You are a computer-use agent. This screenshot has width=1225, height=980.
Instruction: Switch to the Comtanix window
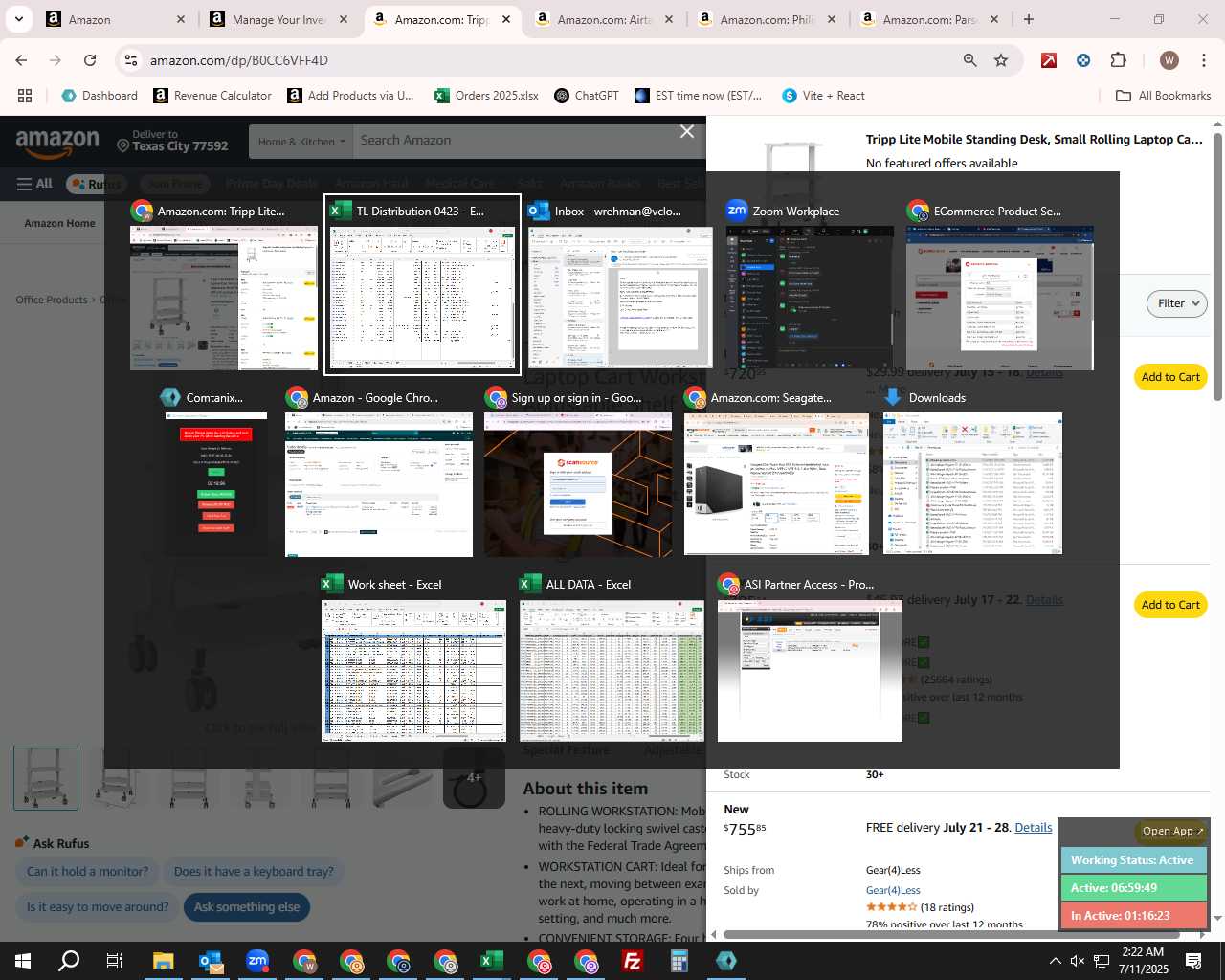point(215,472)
